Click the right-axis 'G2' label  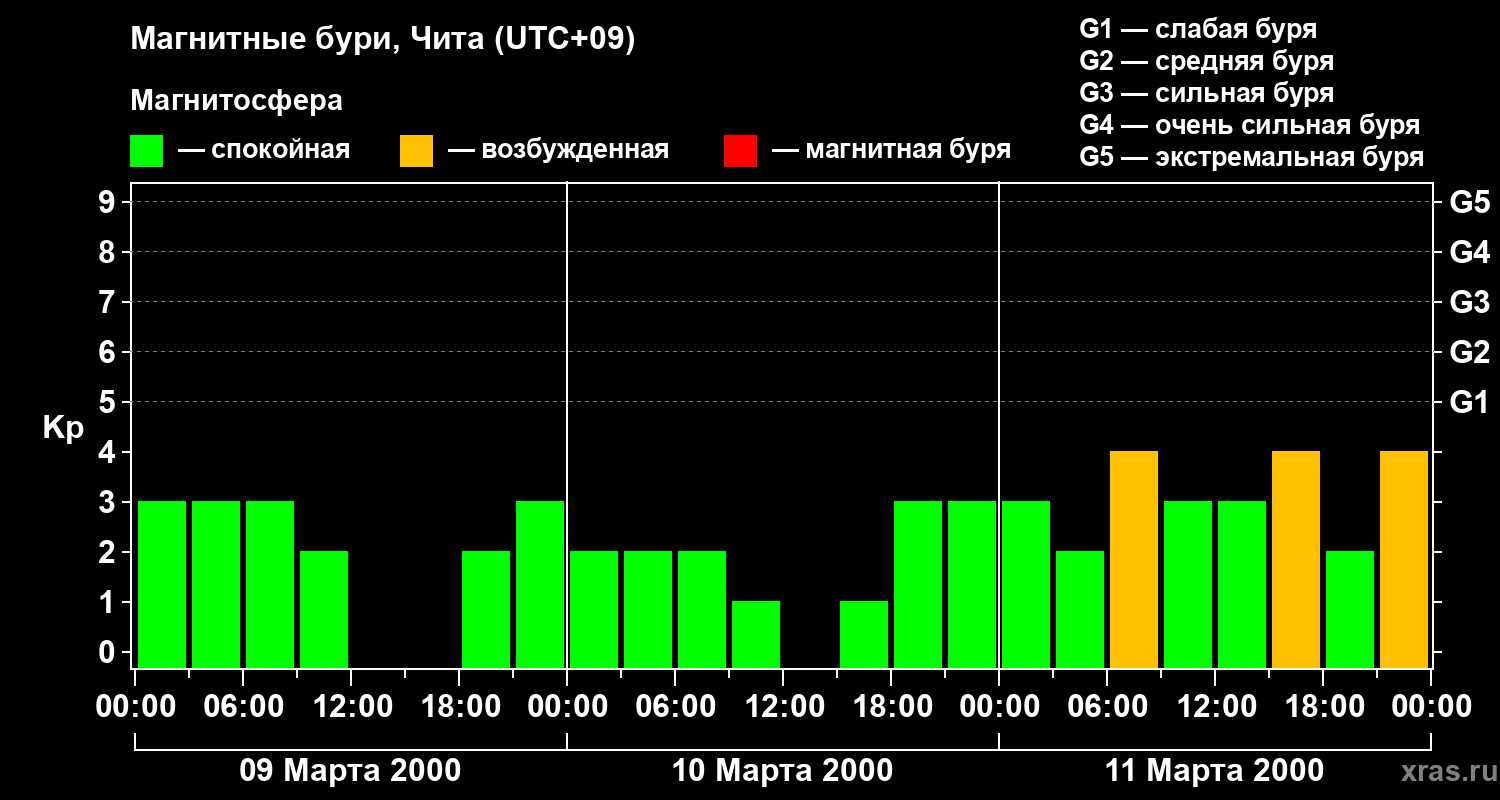[x=1469, y=352]
